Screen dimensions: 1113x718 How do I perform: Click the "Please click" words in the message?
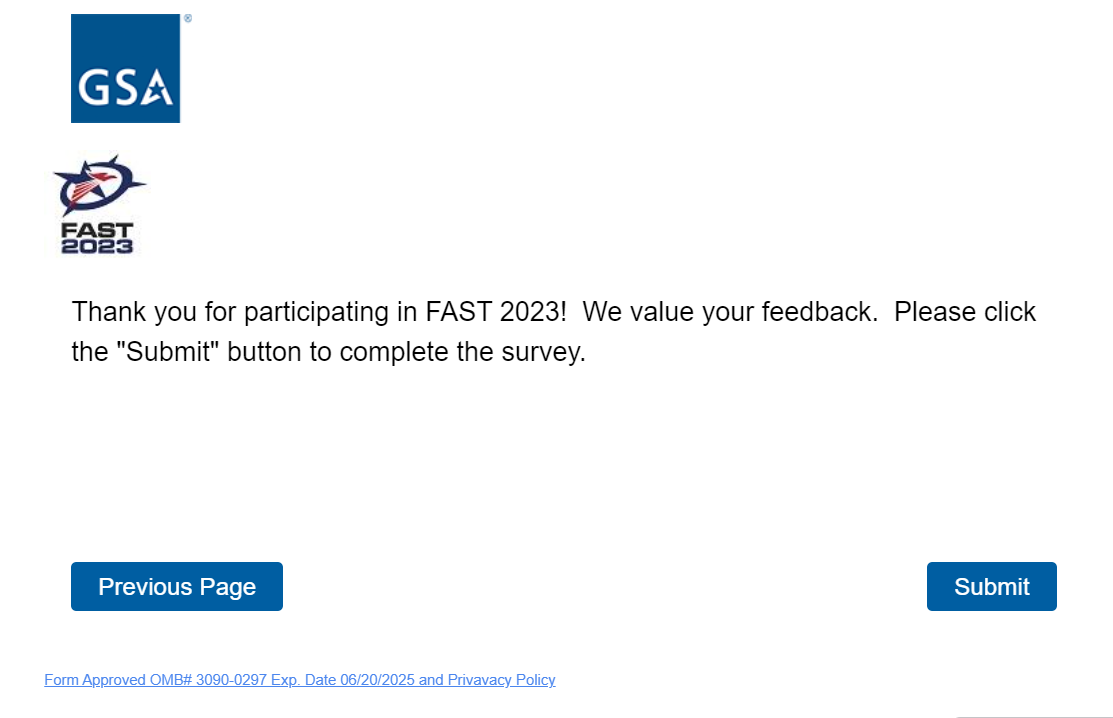[965, 312]
